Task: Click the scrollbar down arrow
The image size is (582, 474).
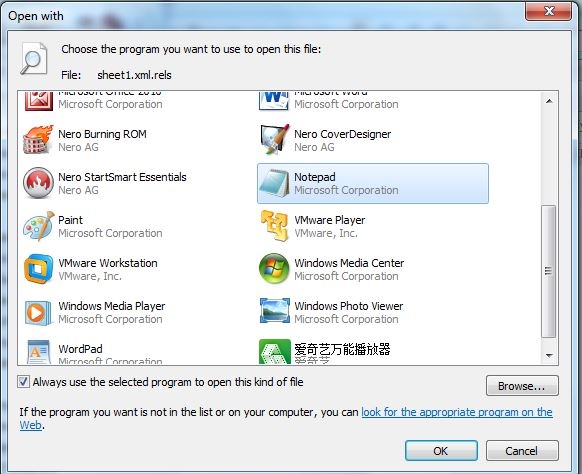Action: click(549, 356)
